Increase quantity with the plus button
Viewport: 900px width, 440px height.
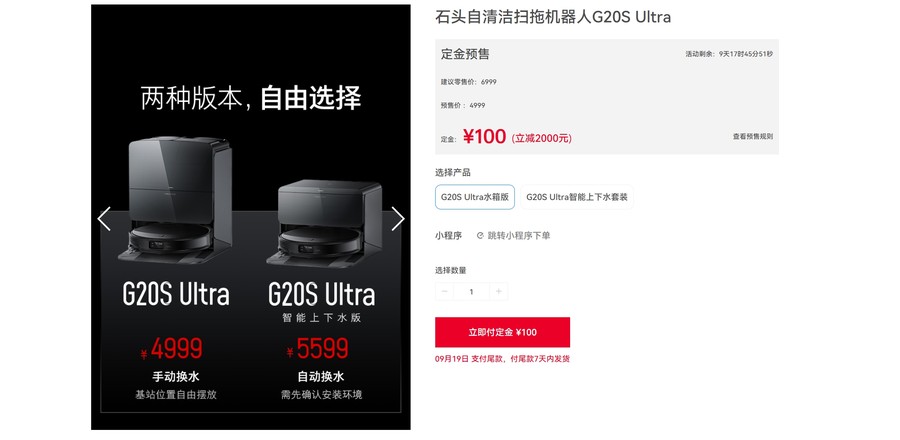tap(498, 291)
